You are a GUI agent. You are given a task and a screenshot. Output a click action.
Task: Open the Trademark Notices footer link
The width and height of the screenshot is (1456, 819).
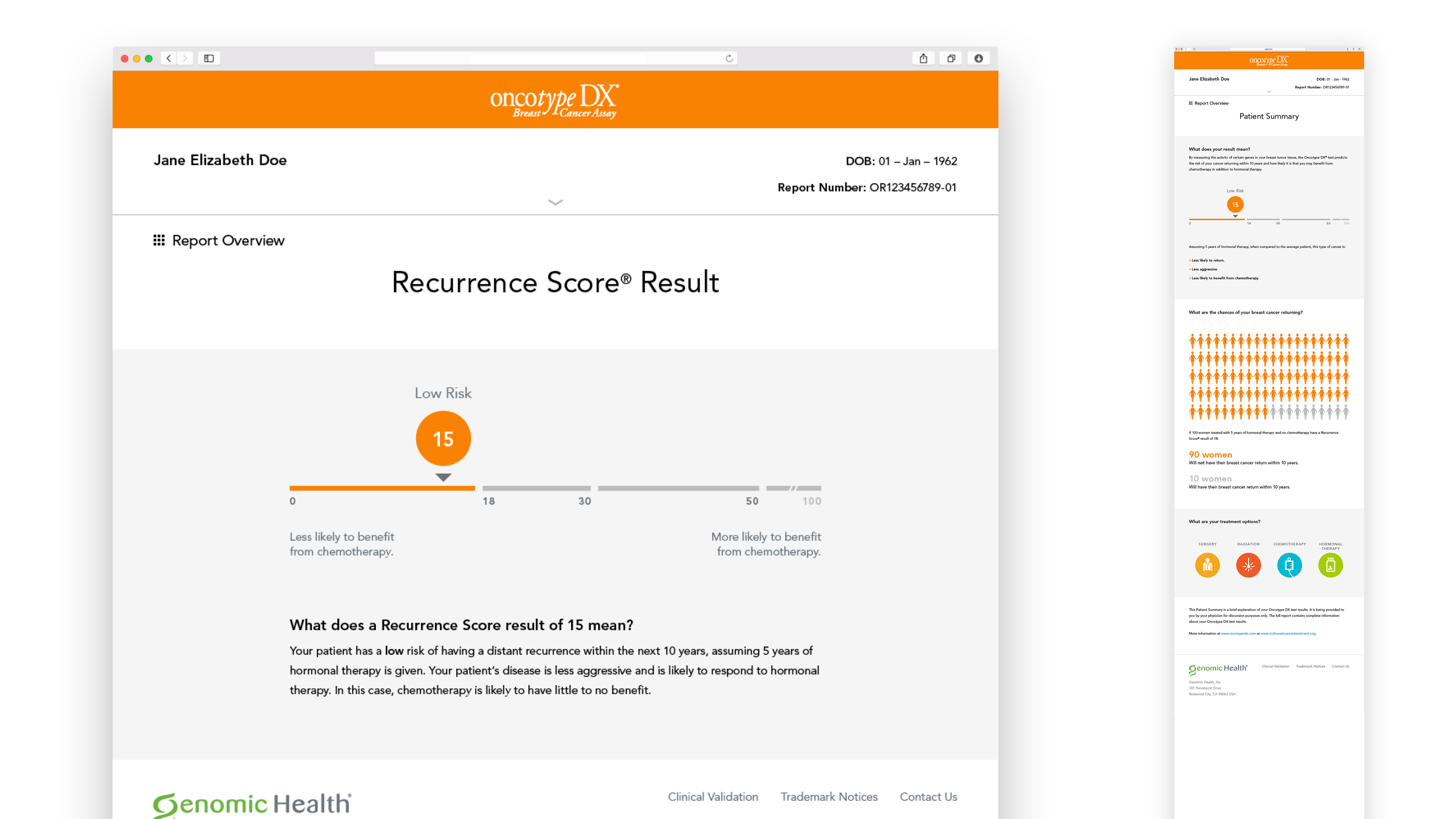tap(829, 796)
